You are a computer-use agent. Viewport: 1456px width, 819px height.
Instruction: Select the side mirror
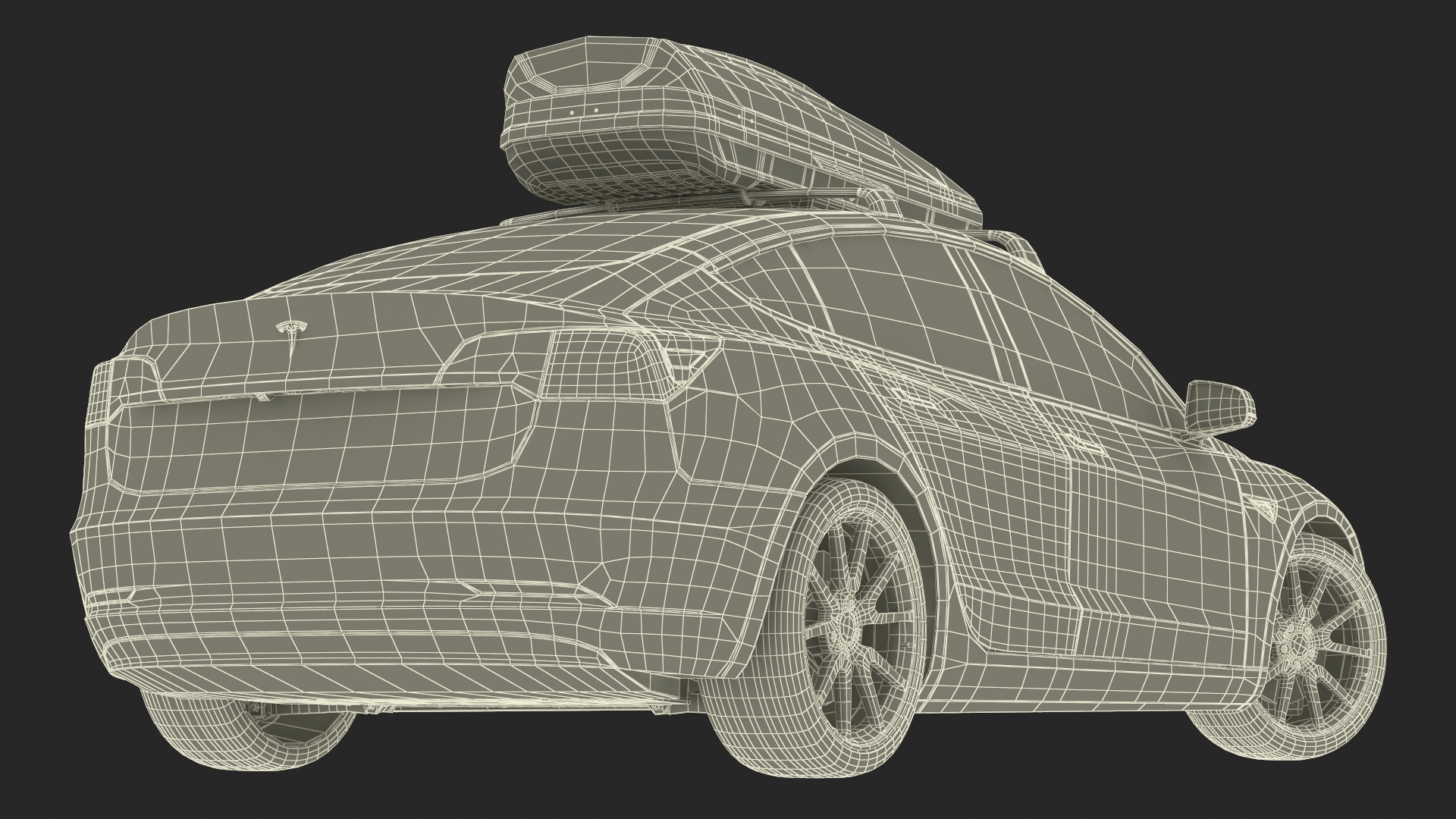[1219, 407]
